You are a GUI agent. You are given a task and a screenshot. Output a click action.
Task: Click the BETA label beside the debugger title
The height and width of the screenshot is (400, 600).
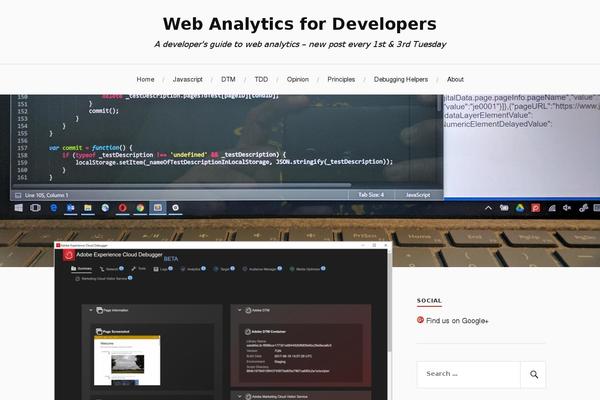coord(171,259)
